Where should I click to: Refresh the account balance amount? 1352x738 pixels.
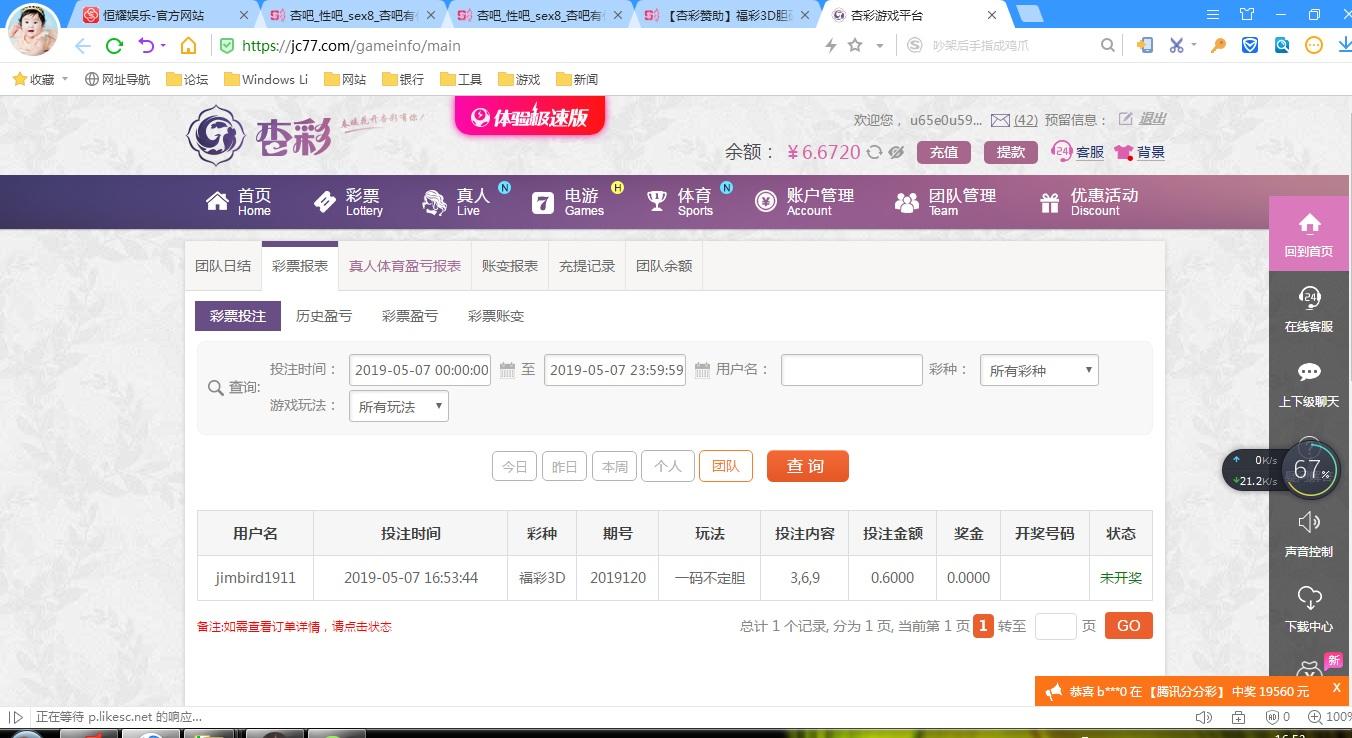click(873, 152)
